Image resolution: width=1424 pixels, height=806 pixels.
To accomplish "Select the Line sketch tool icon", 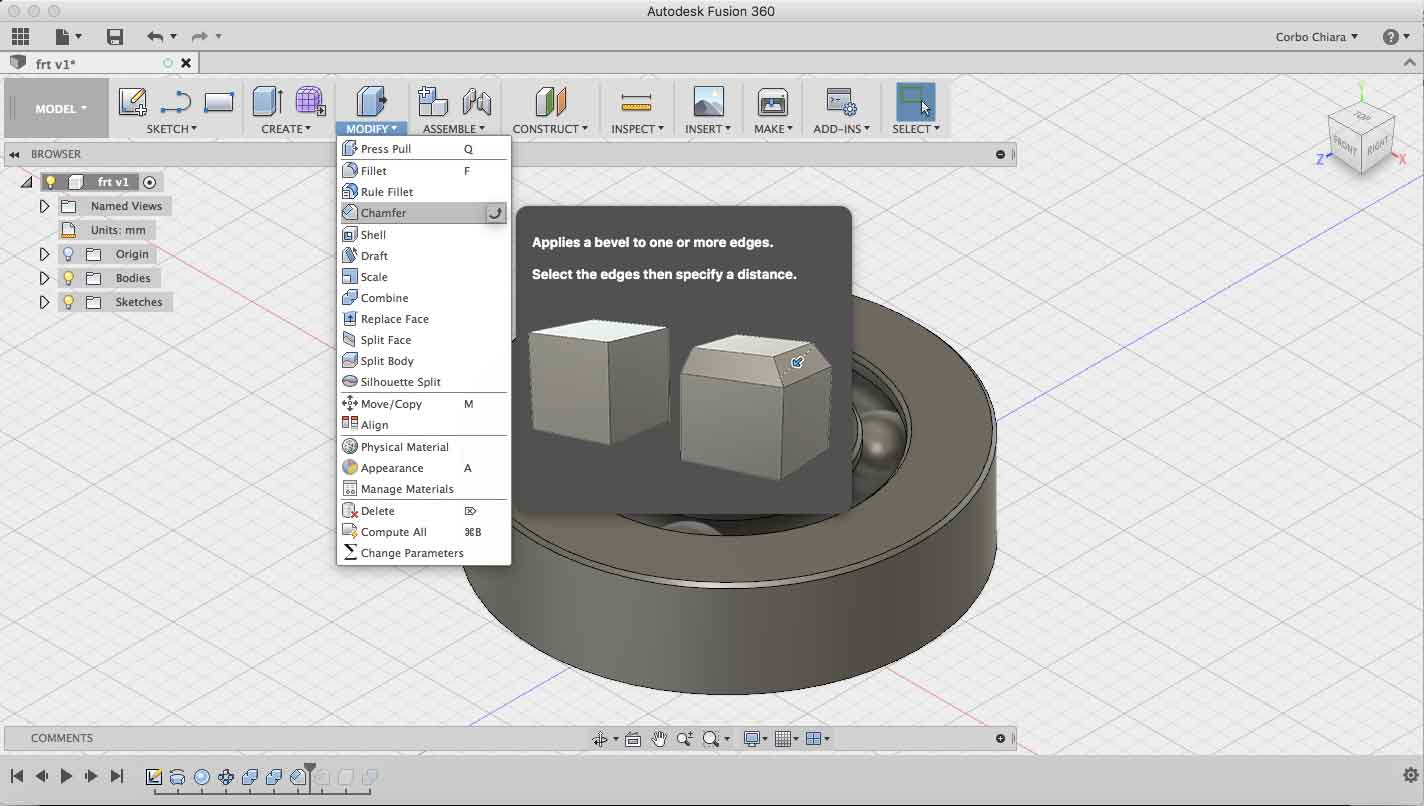I will [x=176, y=101].
